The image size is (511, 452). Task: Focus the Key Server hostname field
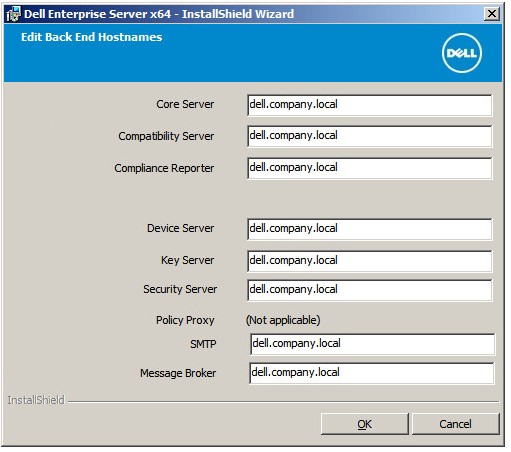click(369, 261)
